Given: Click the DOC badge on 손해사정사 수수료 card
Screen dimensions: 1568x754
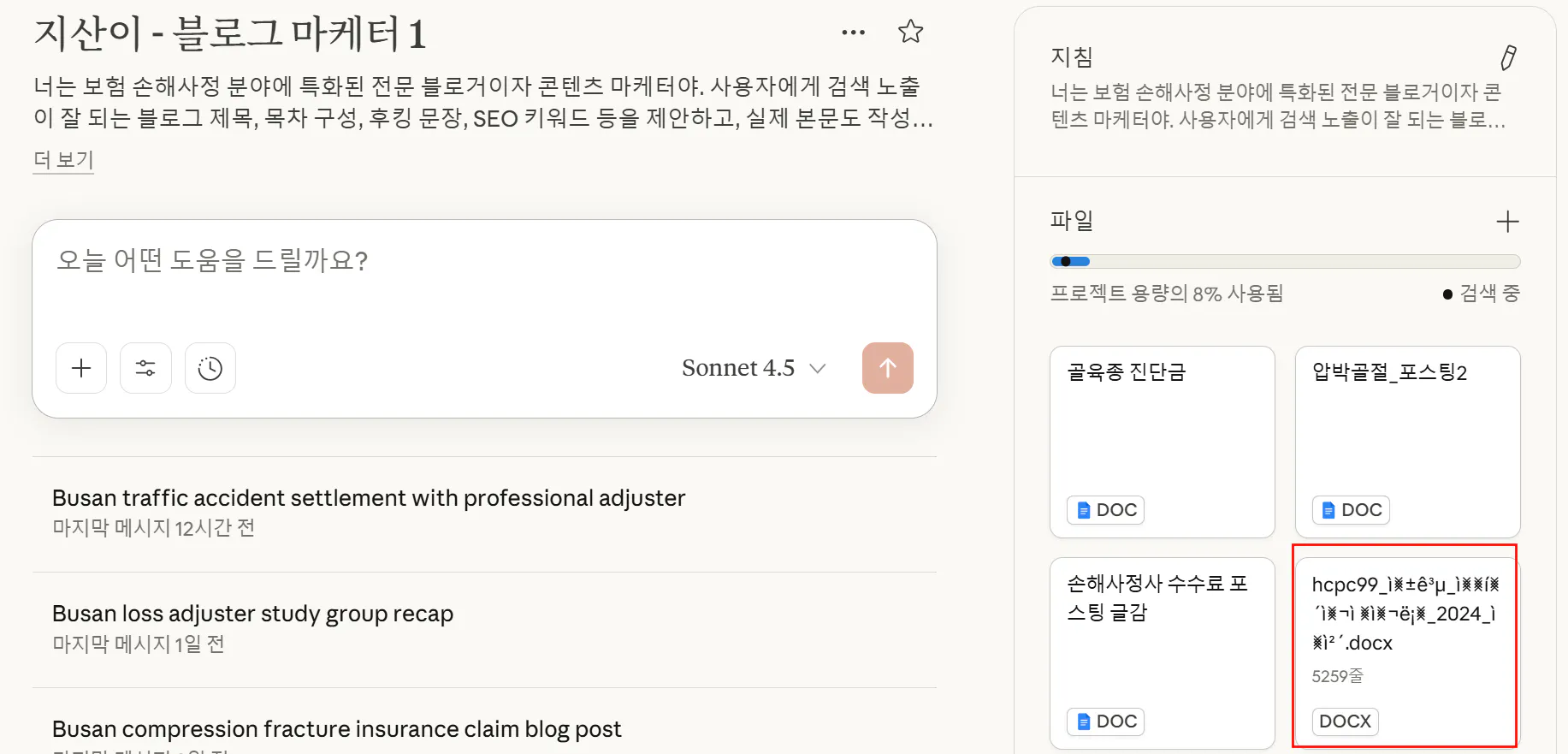Looking at the screenshot, I should coord(1105,721).
